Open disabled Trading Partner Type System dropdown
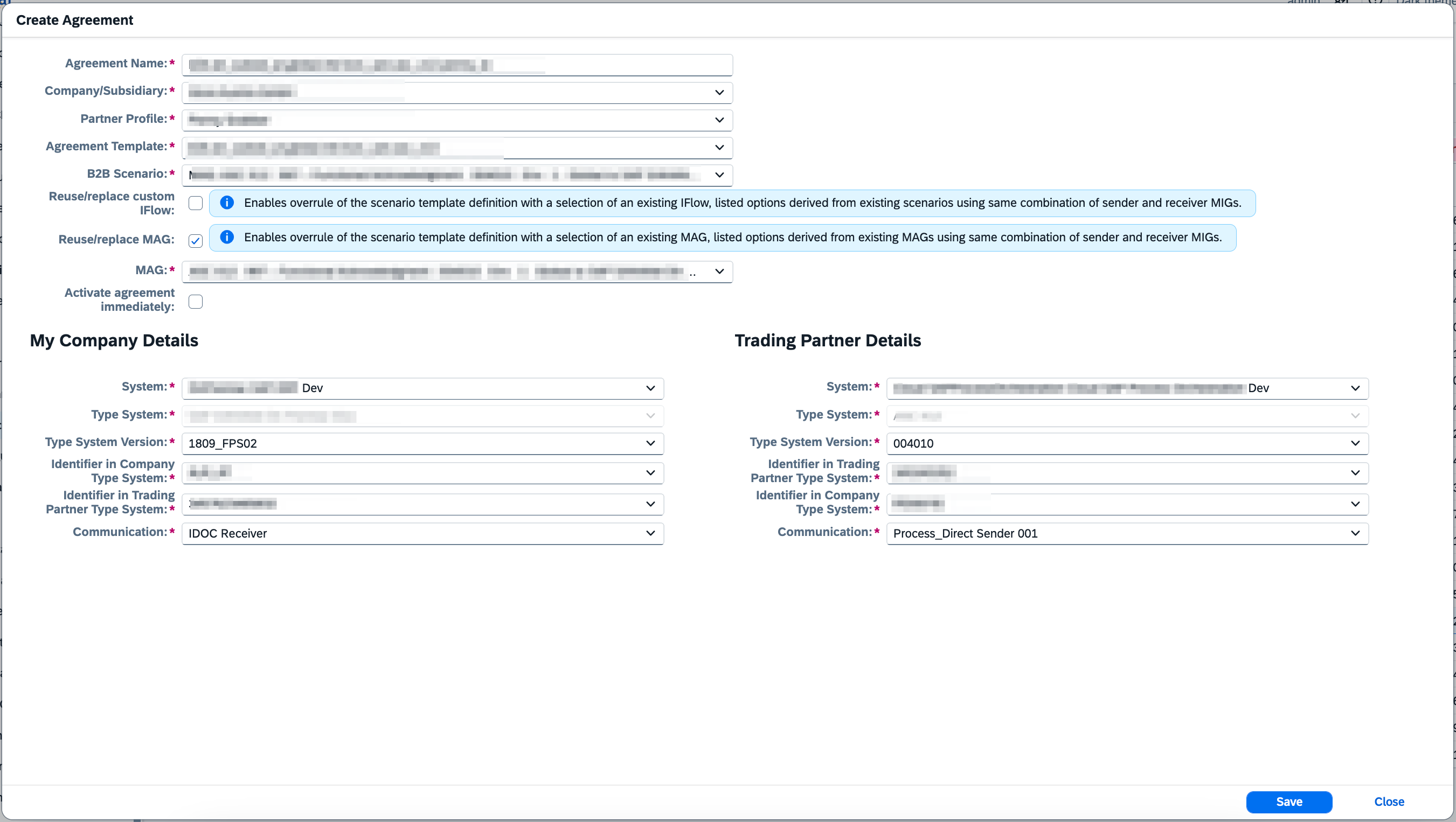 pyautogui.click(x=1355, y=416)
